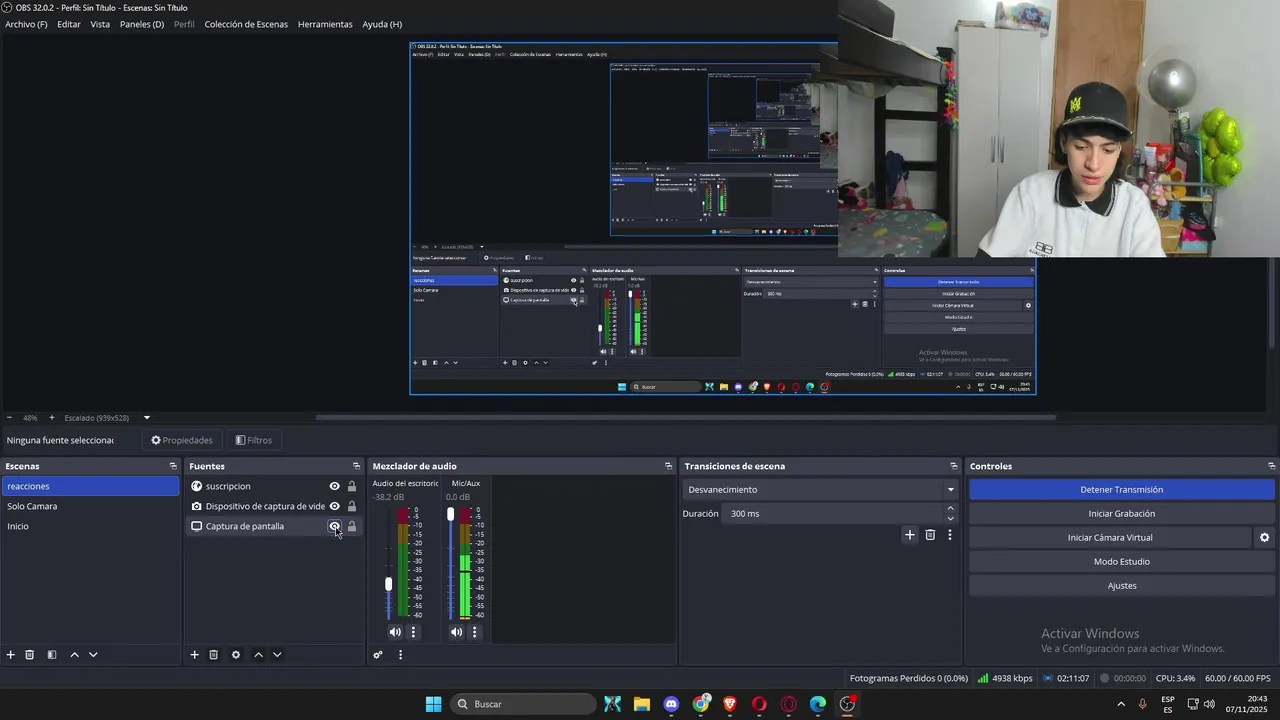Open Desvanecimiento transition dropdown
The width and height of the screenshot is (1280, 720).
click(x=821, y=490)
